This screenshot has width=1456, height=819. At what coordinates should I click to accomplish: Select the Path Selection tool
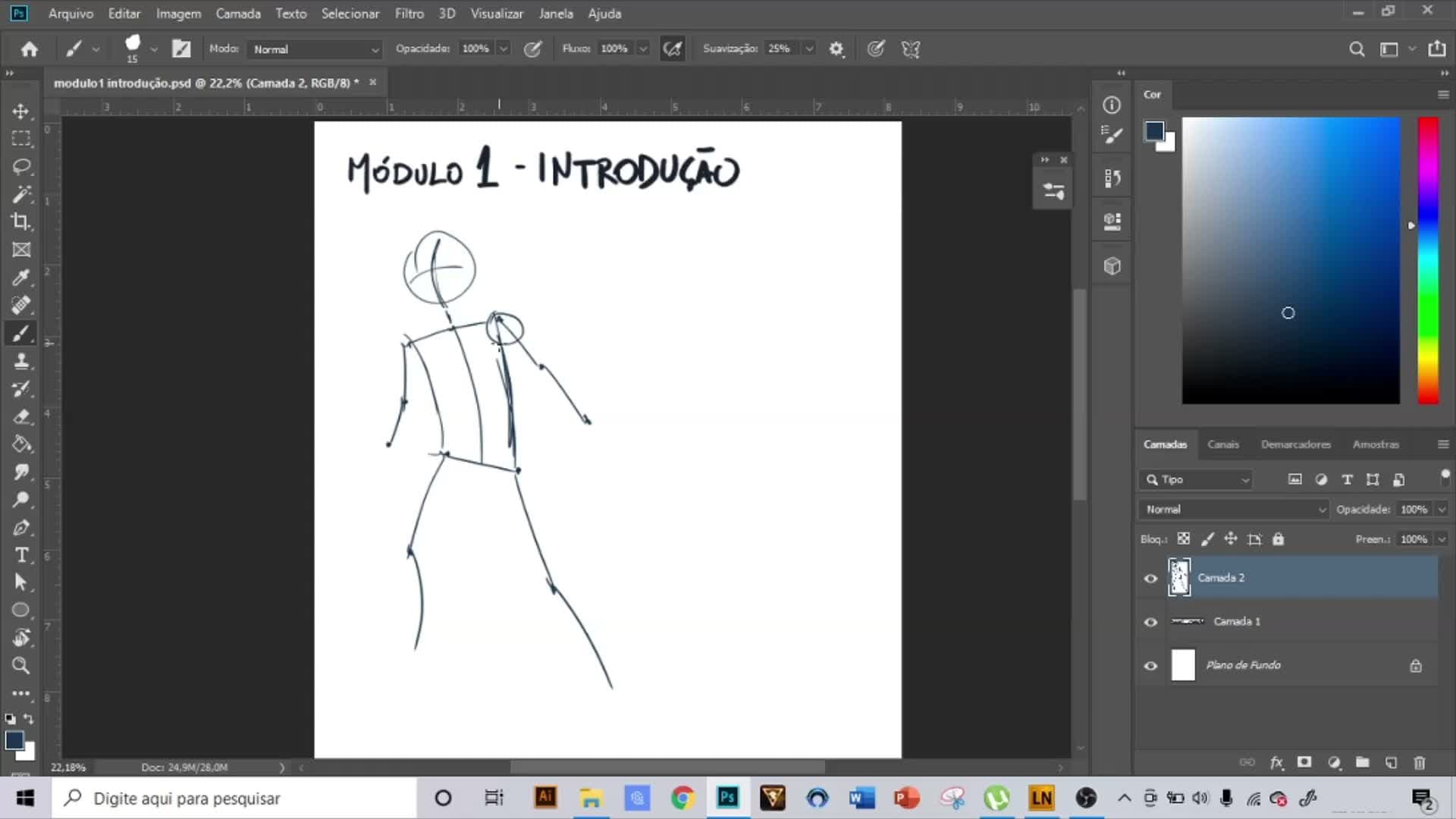[21, 582]
